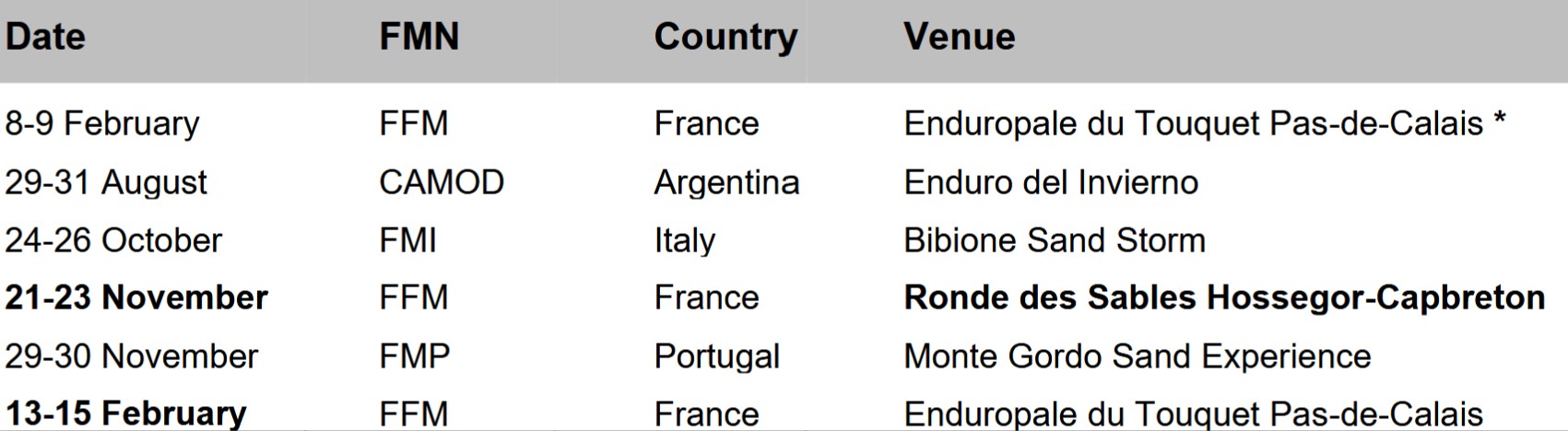Select the Venue column header
1568x431 pixels.
click(x=959, y=37)
